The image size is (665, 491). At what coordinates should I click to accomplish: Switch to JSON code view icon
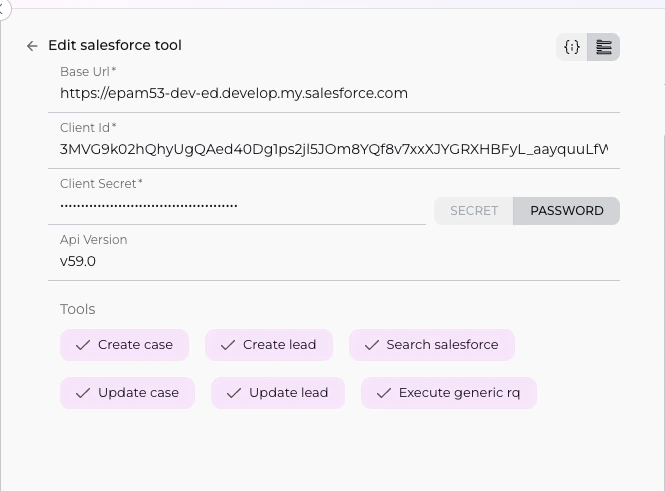(572, 47)
